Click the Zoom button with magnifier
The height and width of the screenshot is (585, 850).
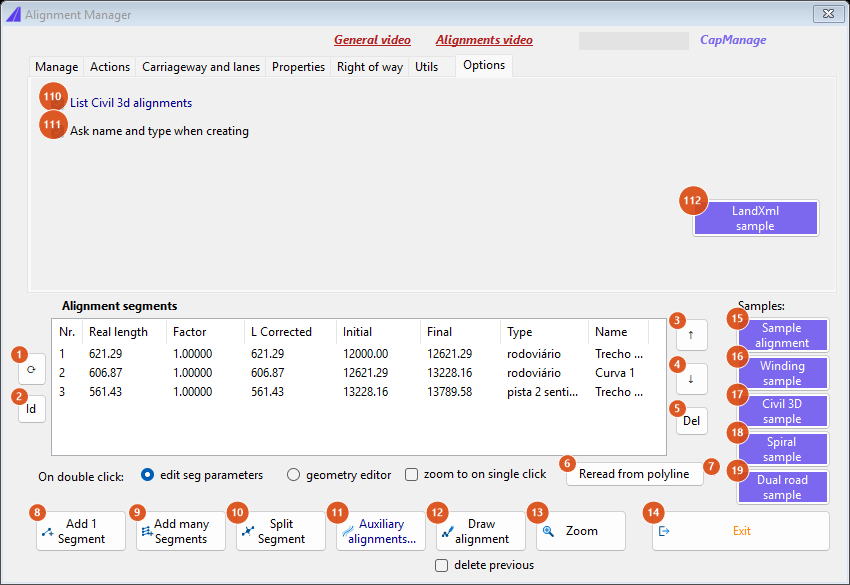pos(581,531)
